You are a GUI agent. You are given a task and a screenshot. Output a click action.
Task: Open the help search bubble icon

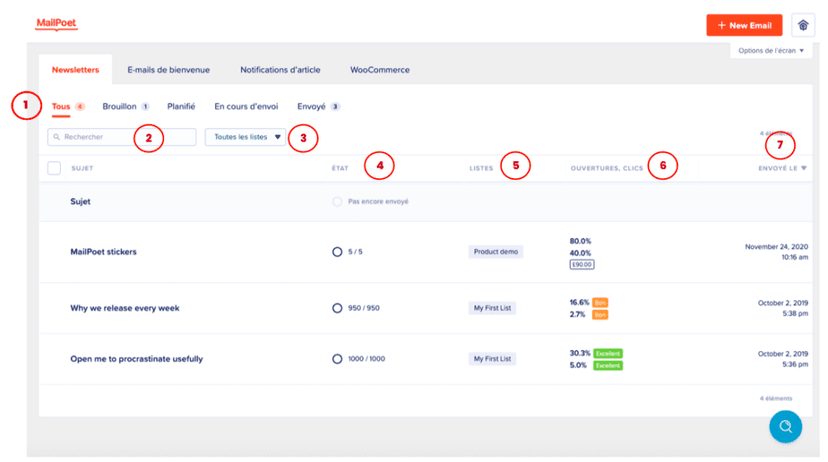point(785,427)
